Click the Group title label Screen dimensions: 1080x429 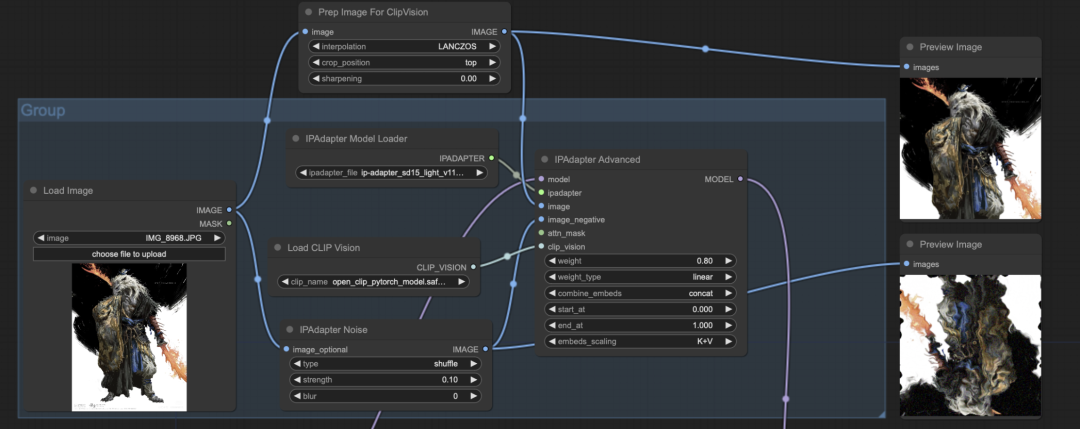point(43,110)
